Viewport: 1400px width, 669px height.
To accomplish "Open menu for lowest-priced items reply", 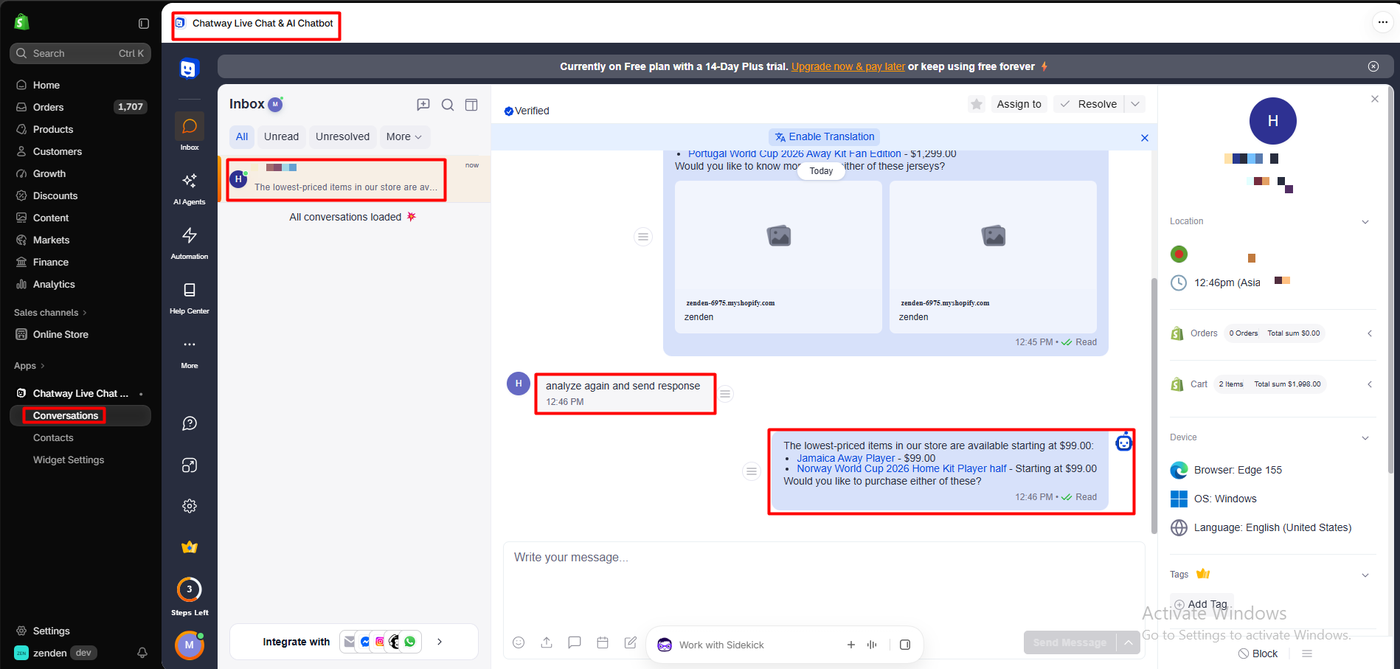I will 752,472.
